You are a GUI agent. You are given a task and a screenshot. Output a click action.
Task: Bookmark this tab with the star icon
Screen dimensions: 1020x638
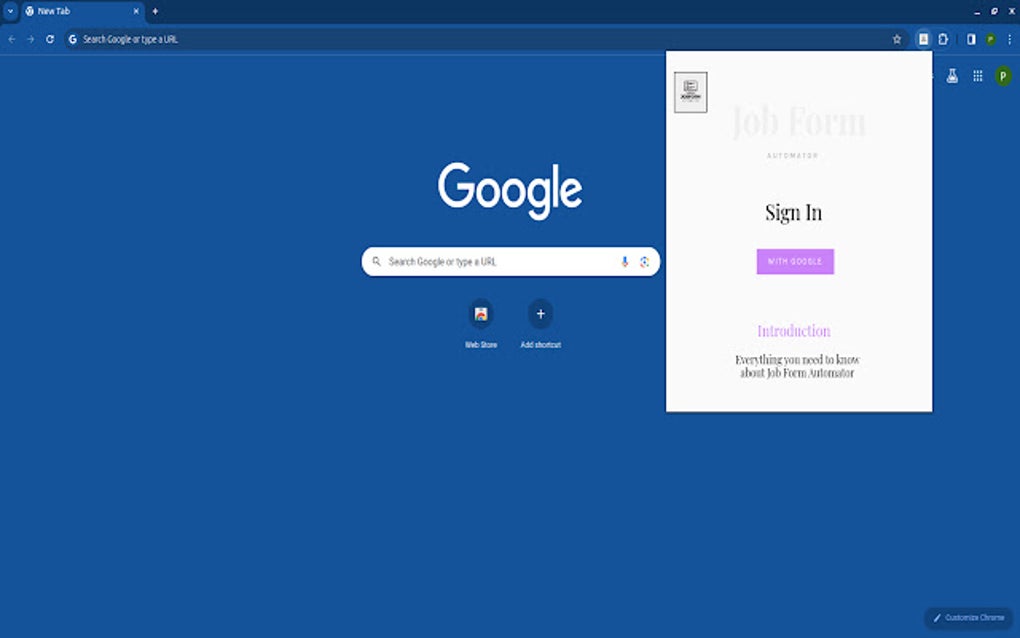[x=896, y=39]
